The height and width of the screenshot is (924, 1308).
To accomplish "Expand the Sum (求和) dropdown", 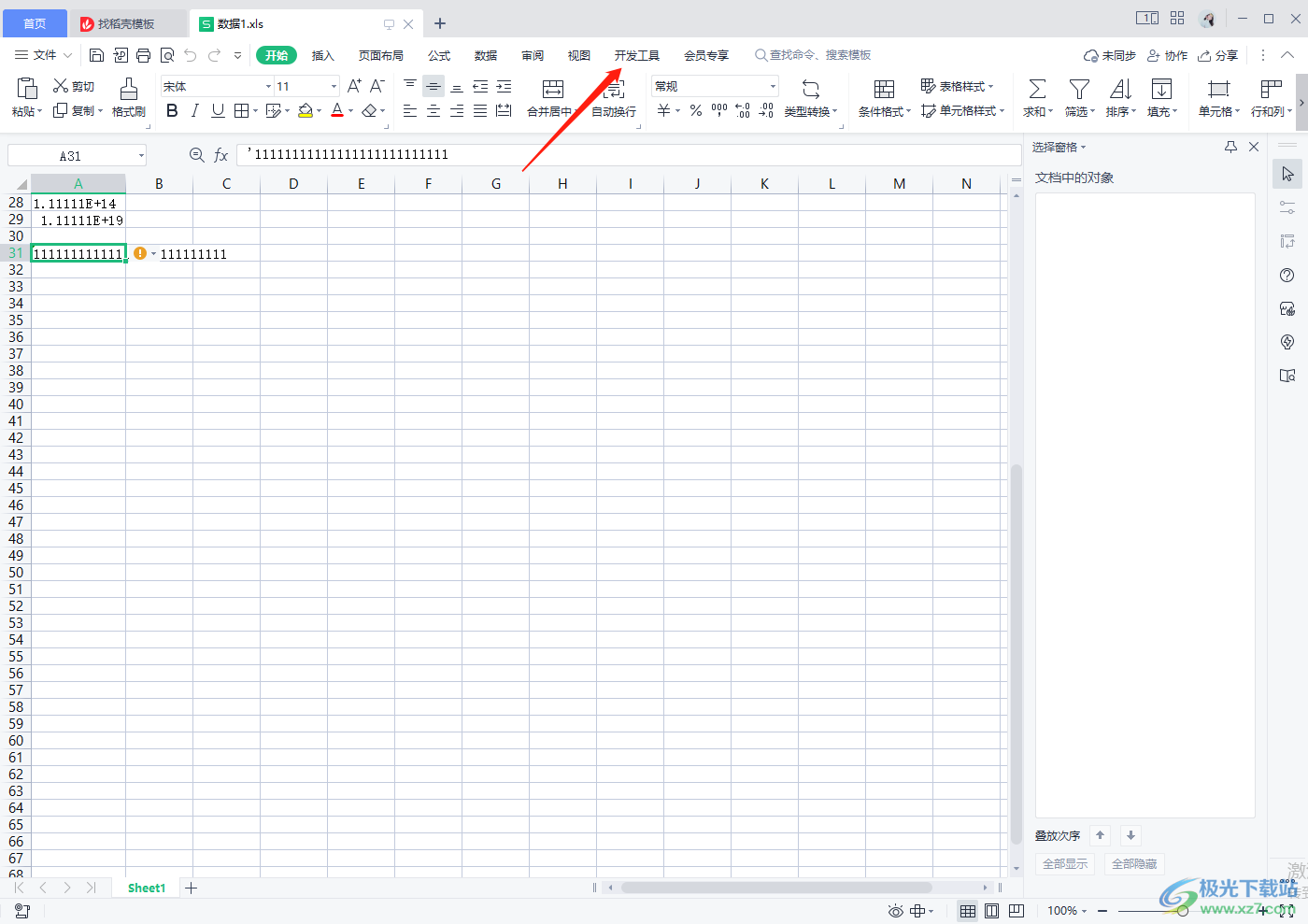I will (1051, 111).
